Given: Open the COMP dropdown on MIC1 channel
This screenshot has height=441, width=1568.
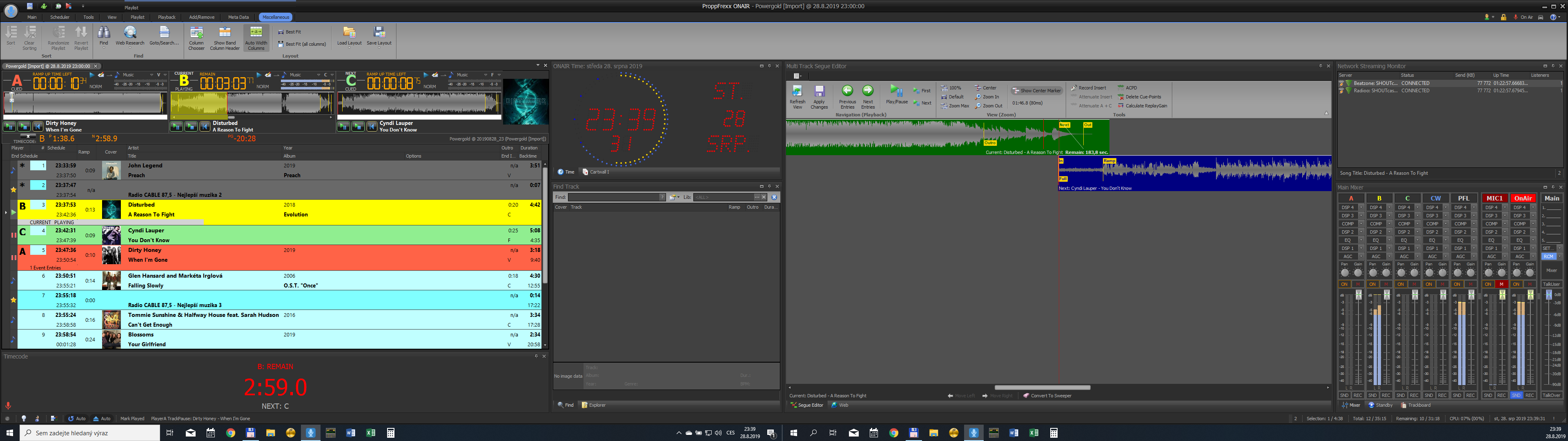Looking at the screenshot, I should (x=1505, y=224).
